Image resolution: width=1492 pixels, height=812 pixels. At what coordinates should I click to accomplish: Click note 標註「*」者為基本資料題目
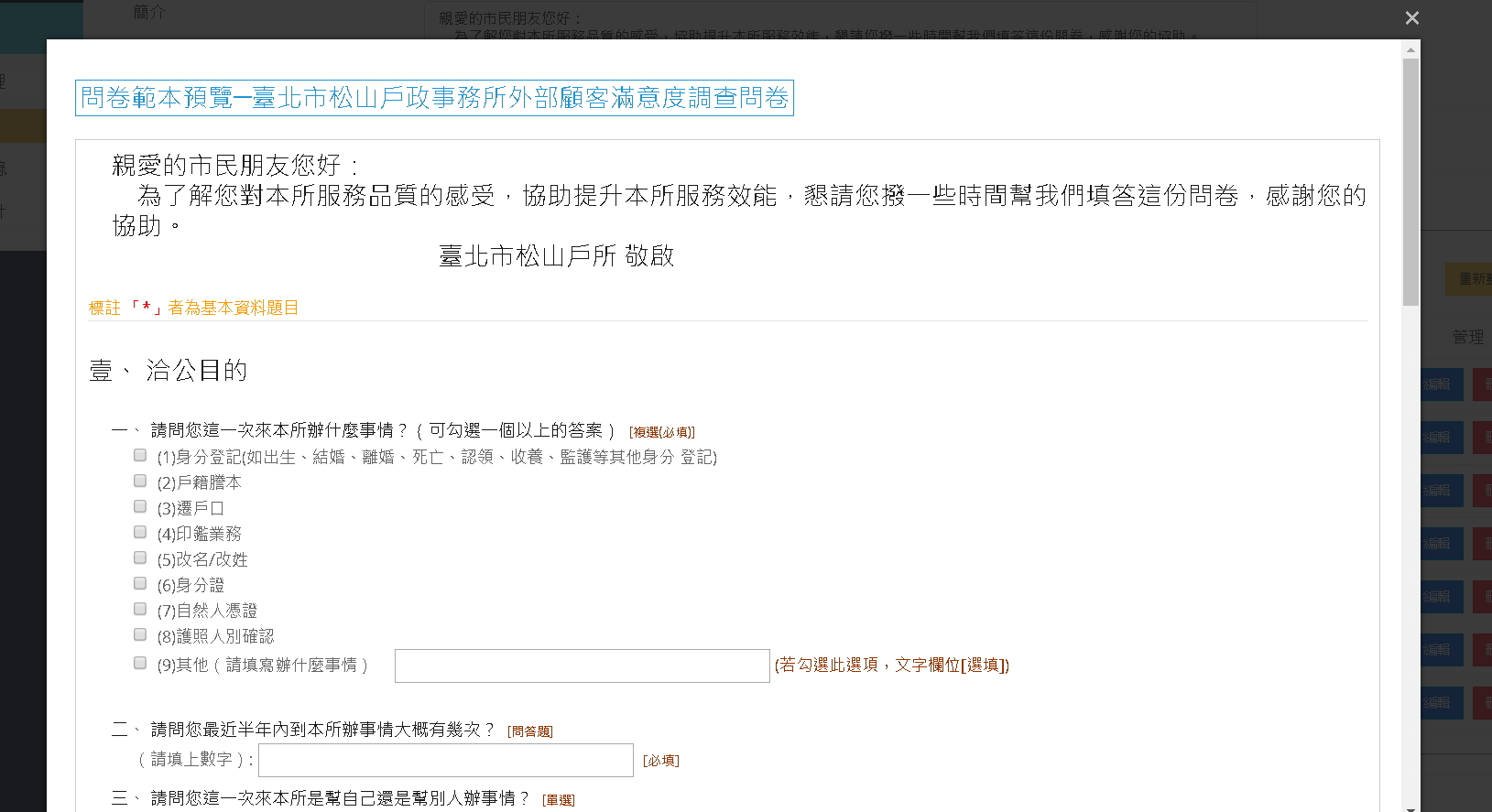193,308
